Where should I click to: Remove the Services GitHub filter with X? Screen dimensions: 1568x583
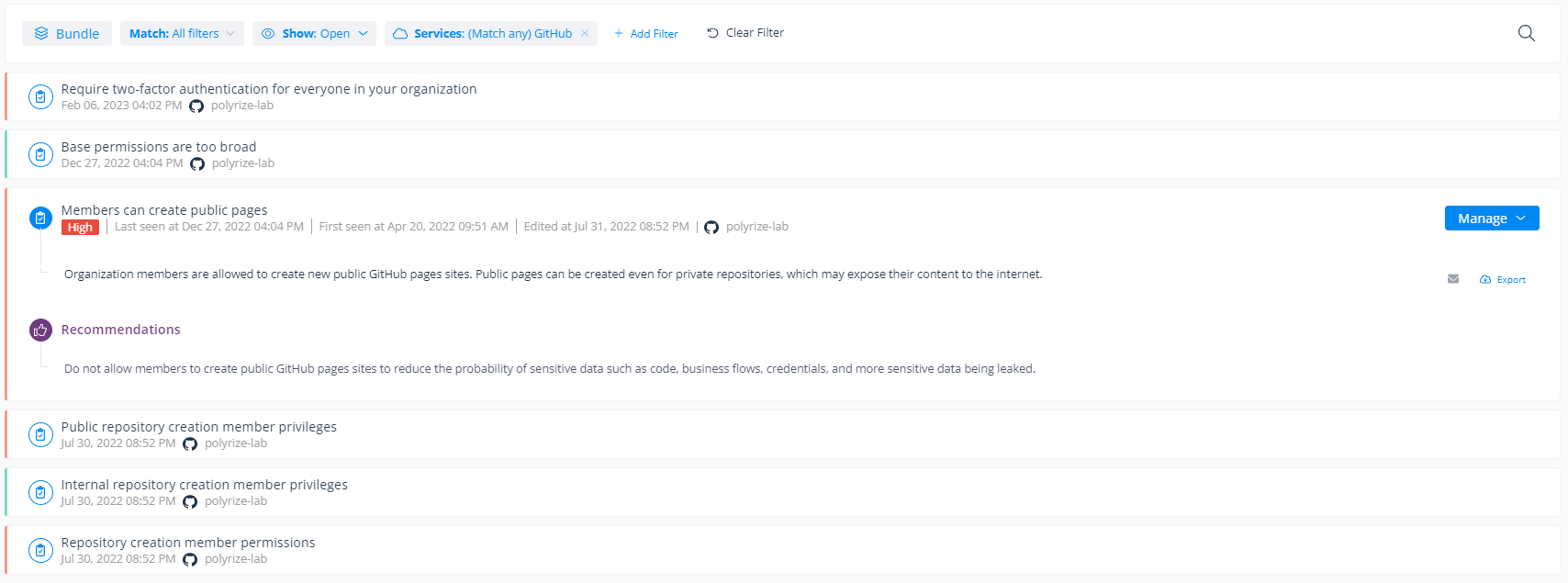click(585, 33)
